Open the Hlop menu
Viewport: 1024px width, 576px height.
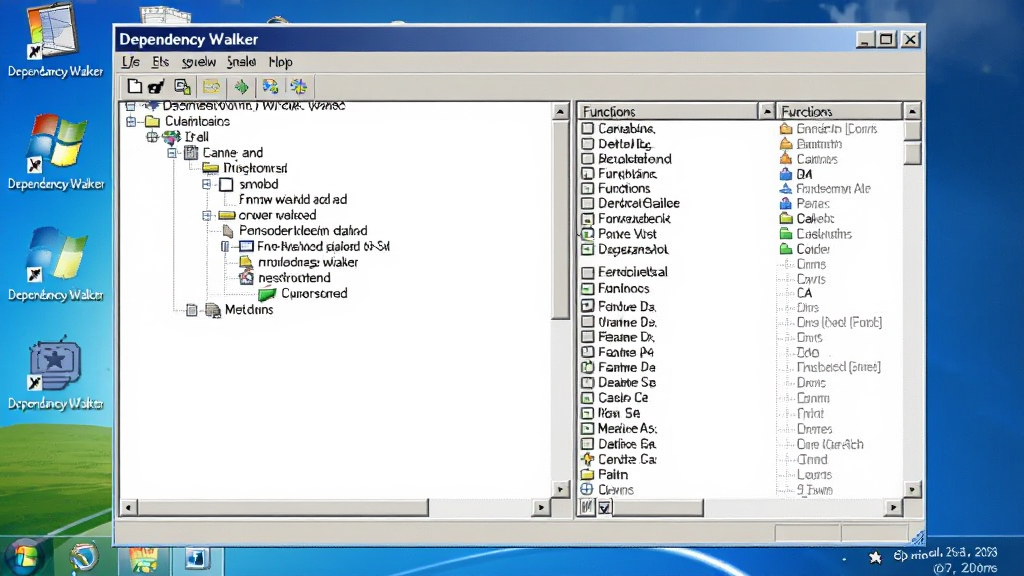[280, 62]
